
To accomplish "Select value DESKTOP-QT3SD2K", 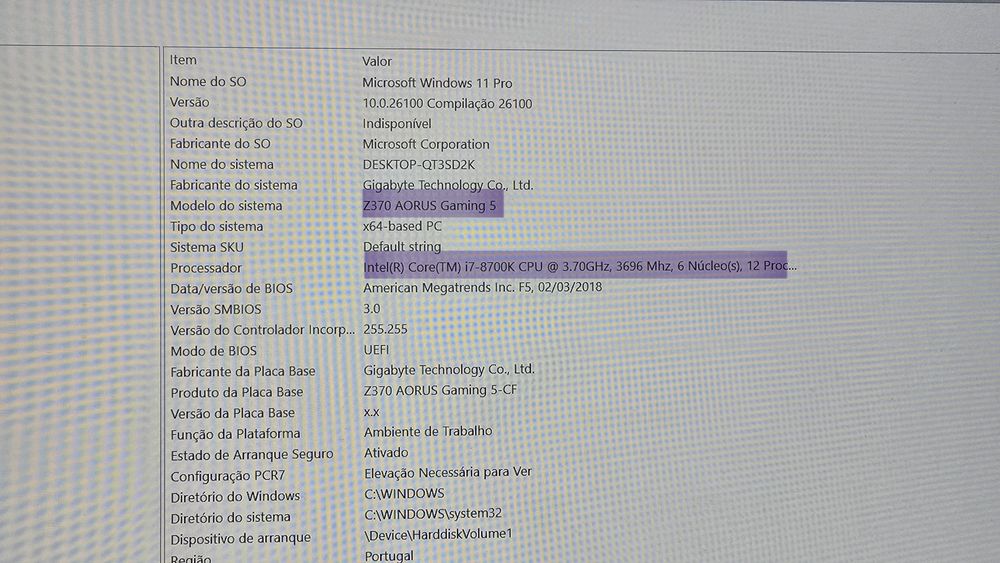I will pyautogui.click(x=419, y=165).
